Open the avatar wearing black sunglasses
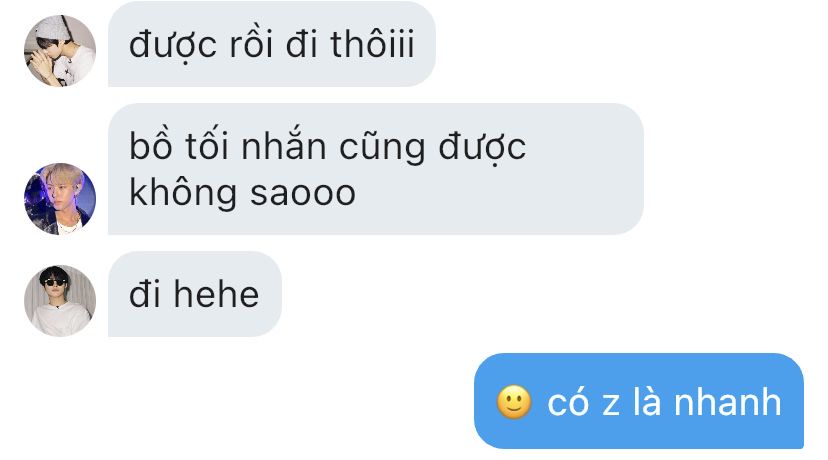The width and height of the screenshot is (828, 460). (x=60, y=301)
